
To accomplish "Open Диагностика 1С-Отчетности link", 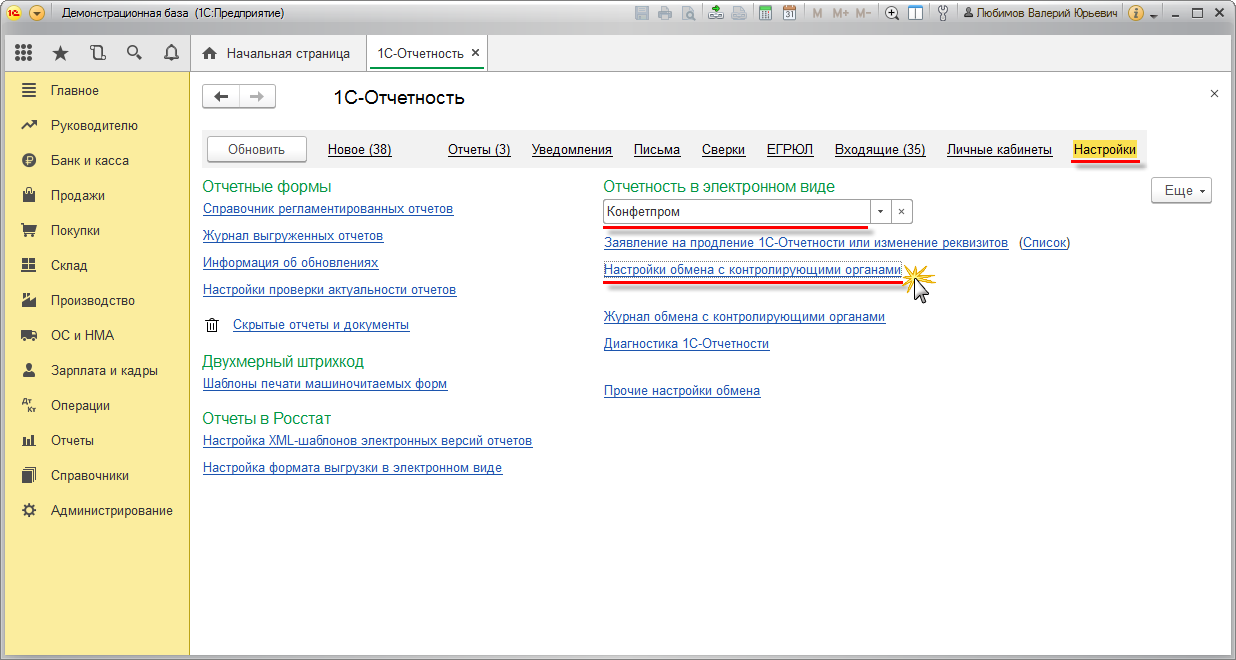I will click(686, 344).
